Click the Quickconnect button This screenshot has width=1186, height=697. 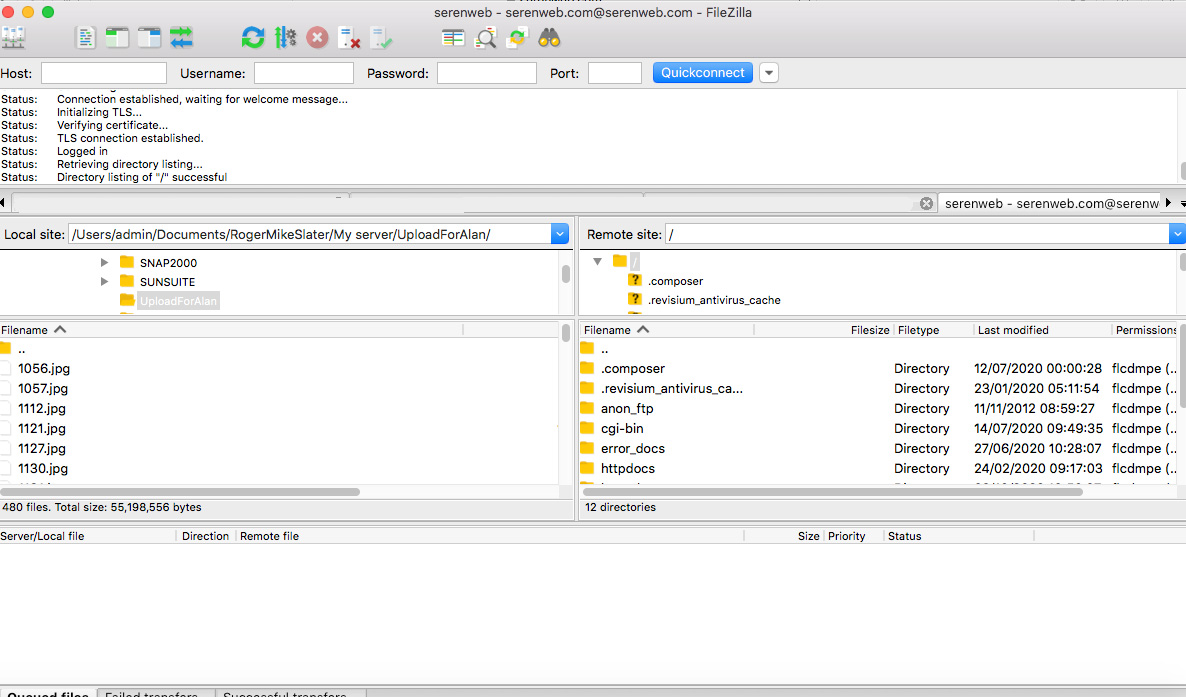pyautogui.click(x=703, y=73)
